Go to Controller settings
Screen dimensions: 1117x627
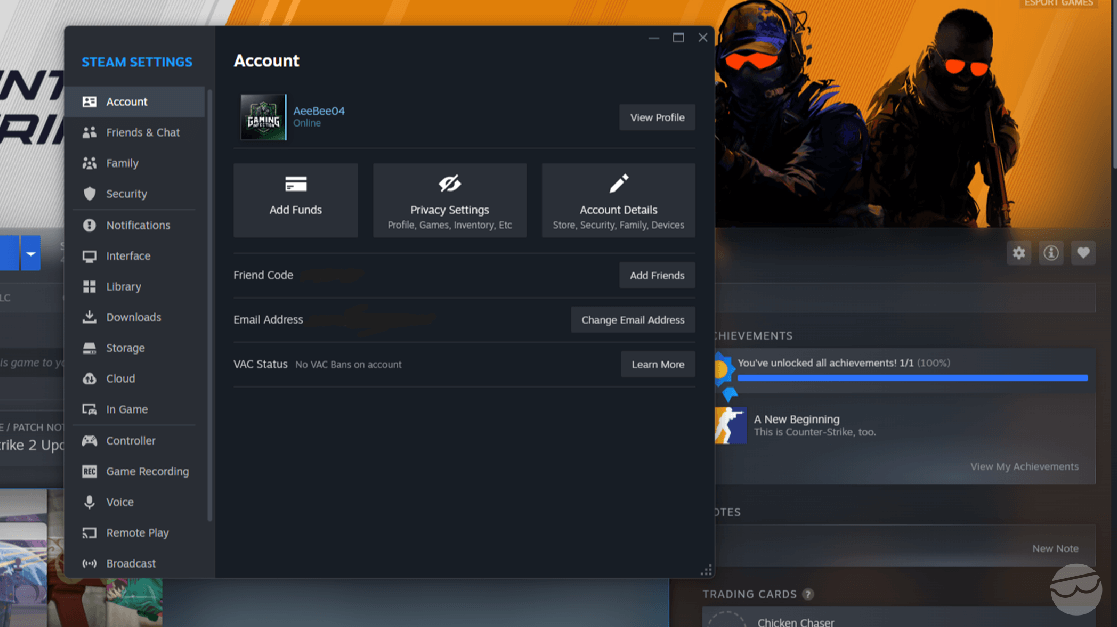(135, 441)
